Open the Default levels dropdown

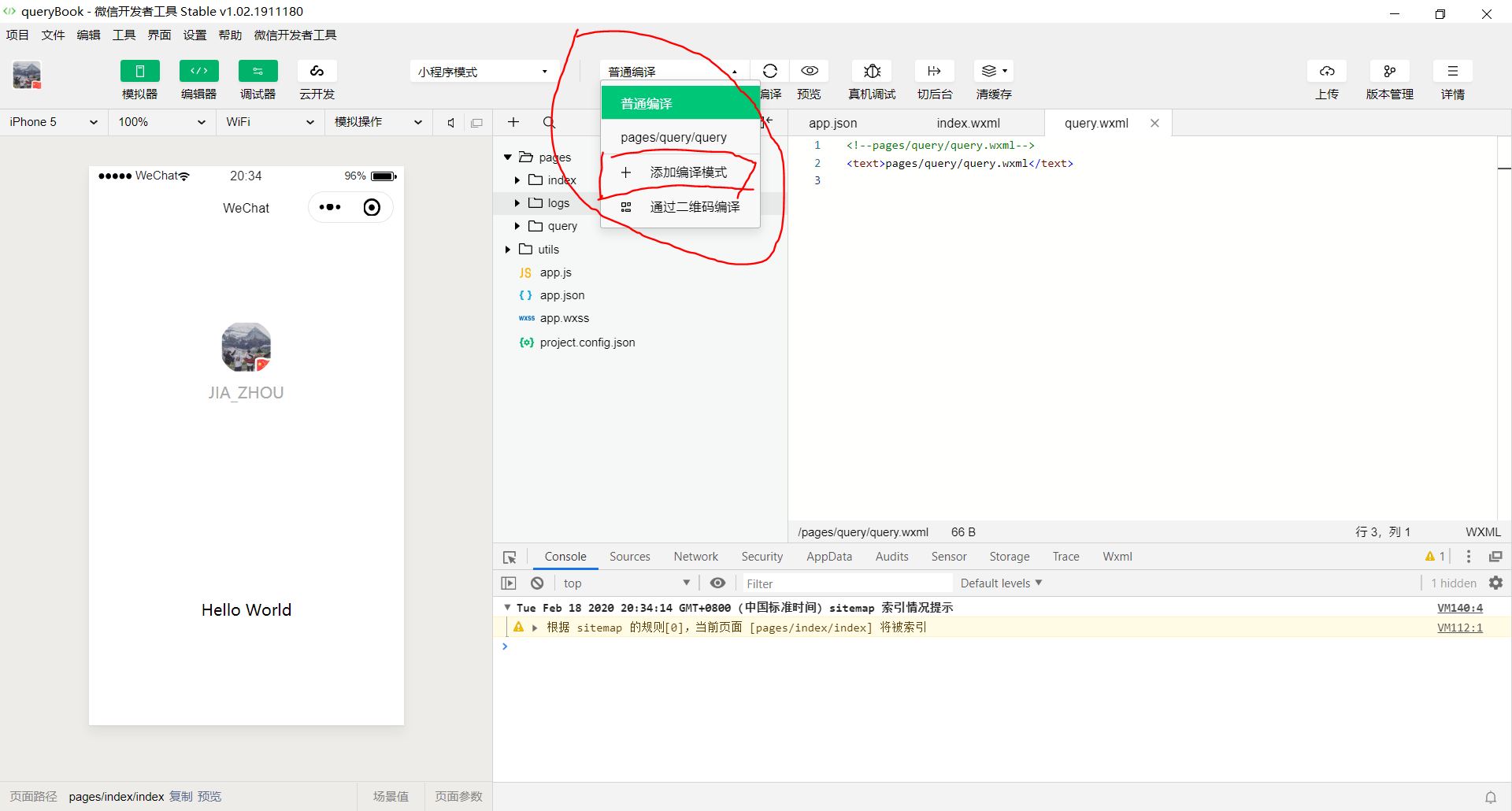[x=1001, y=583]
